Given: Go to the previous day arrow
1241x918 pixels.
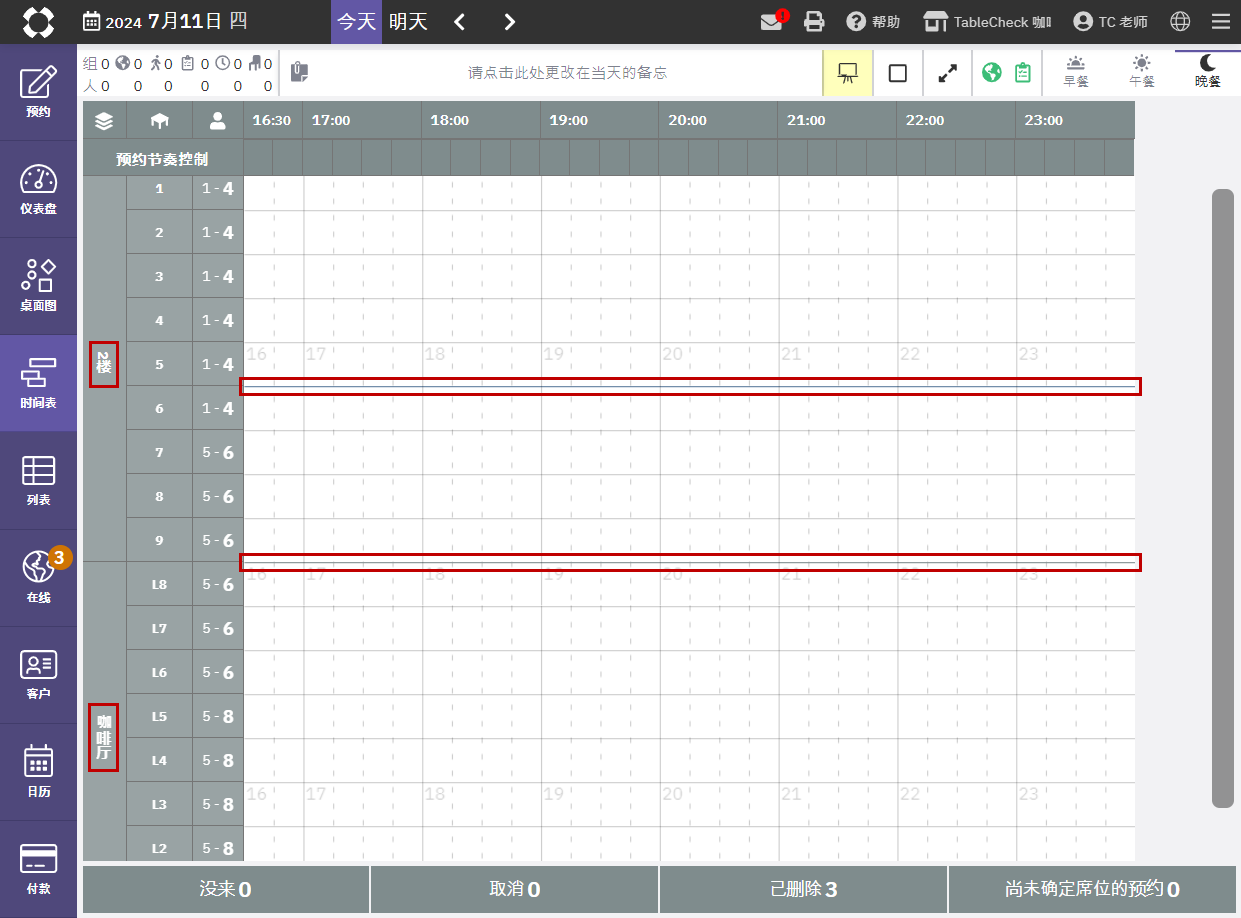Looking at the screenshot, I should [459, 22].
